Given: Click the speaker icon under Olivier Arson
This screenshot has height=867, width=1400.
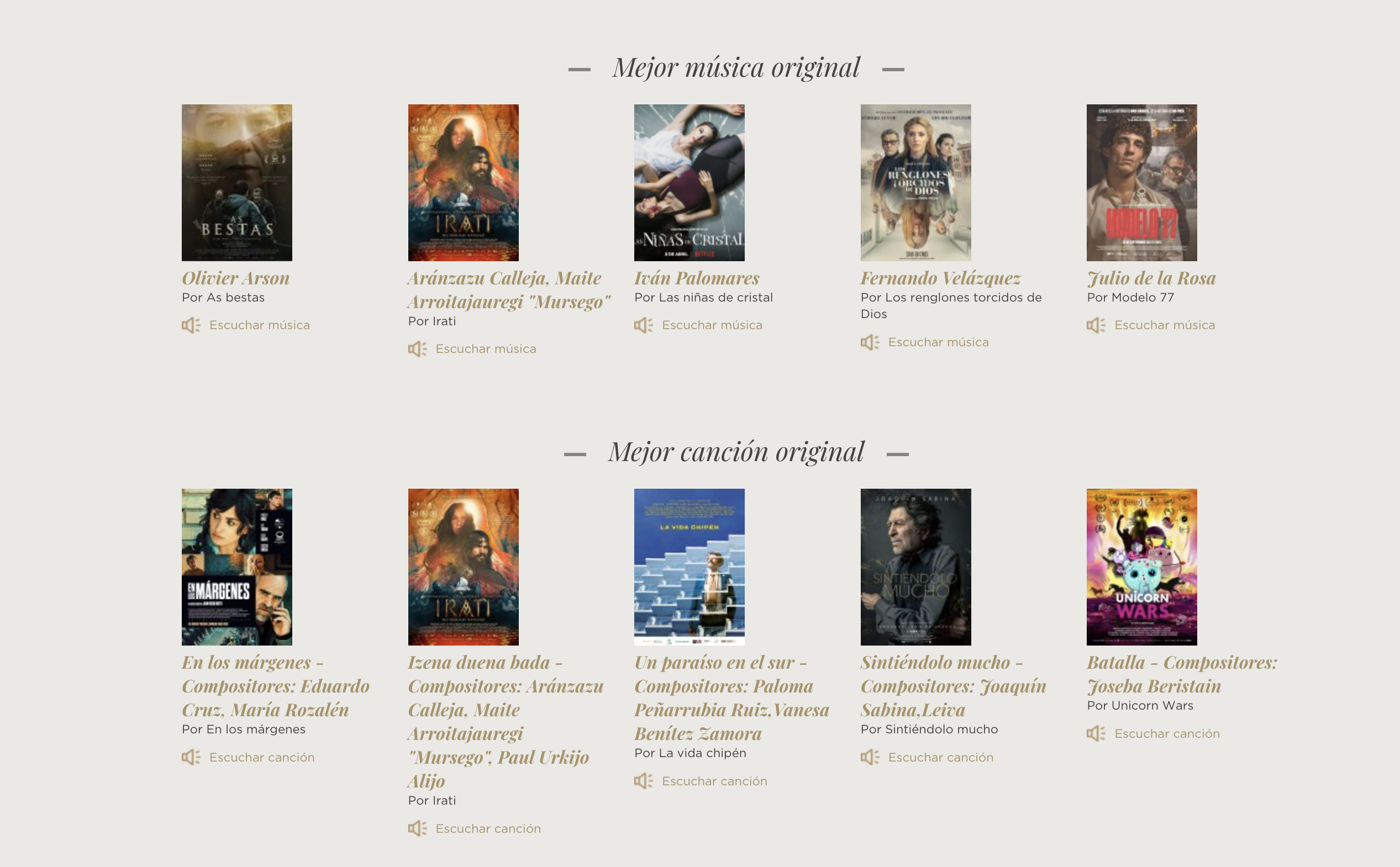Looking at the screenshot, I should pyautogui.click(x=191, y=326).
